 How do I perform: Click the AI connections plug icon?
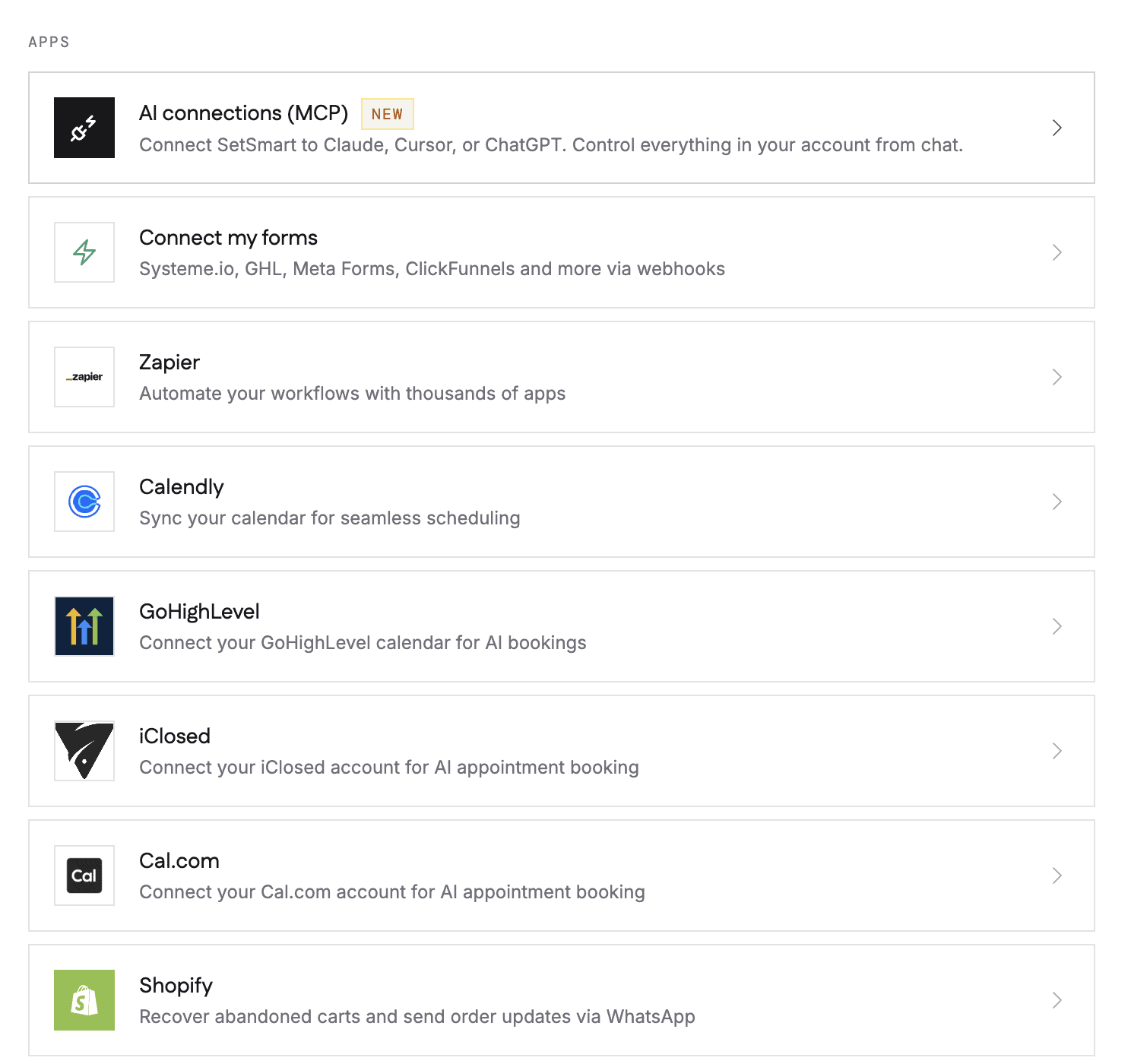(84, 128)
